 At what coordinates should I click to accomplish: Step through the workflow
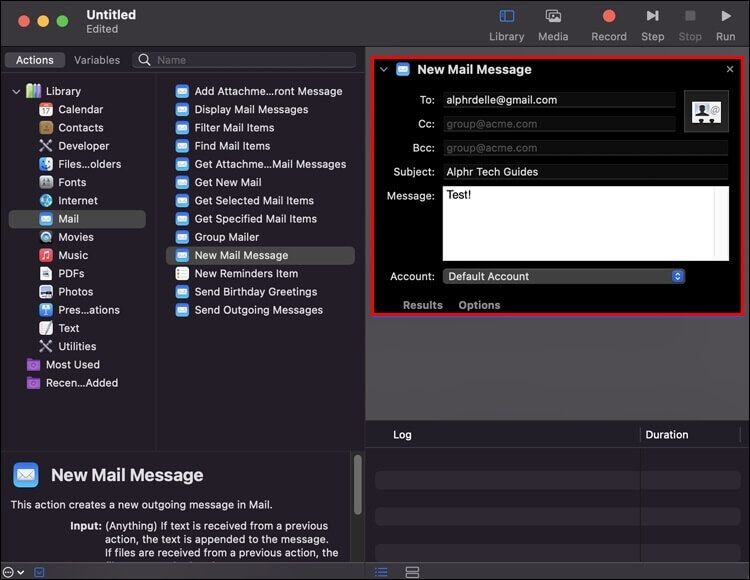(x=652, y=25)
